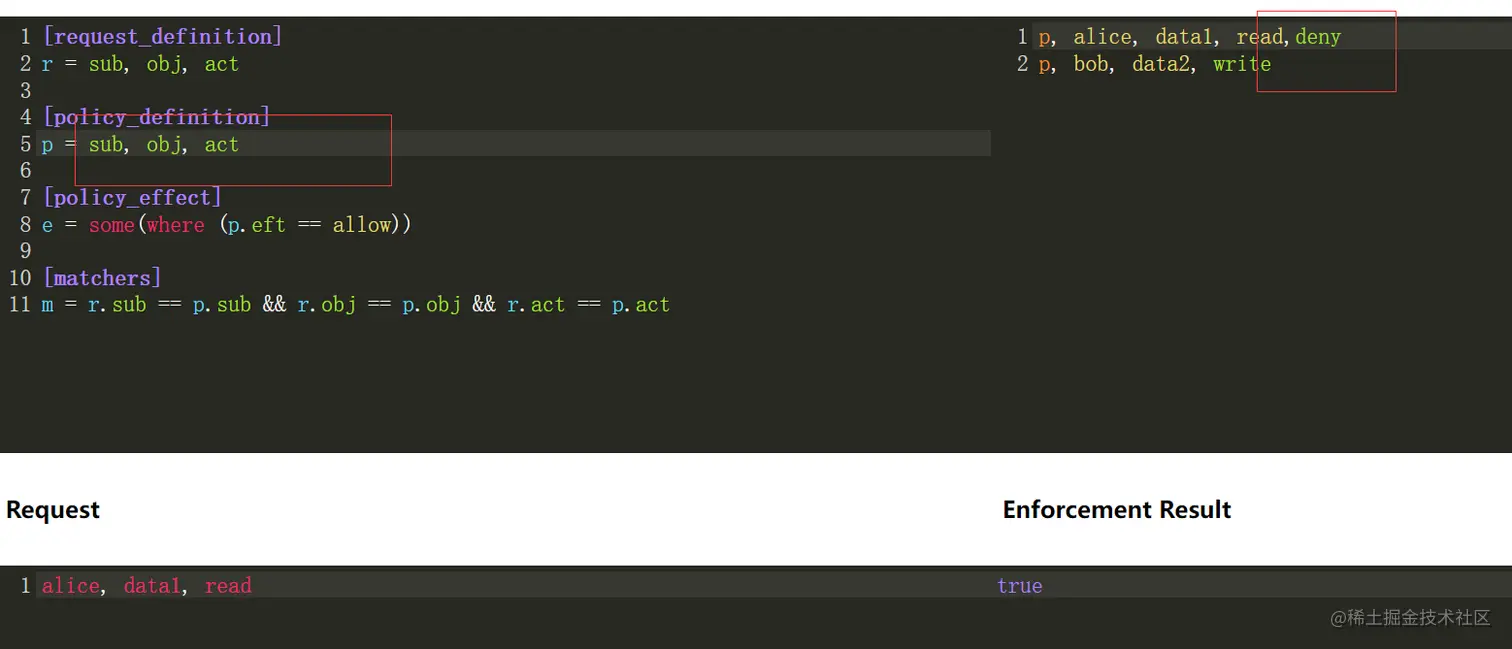Click the policy line 'p, alice, data1, read,deny'
This screenshot has height=649, width=1512.
pos(1189,37)
